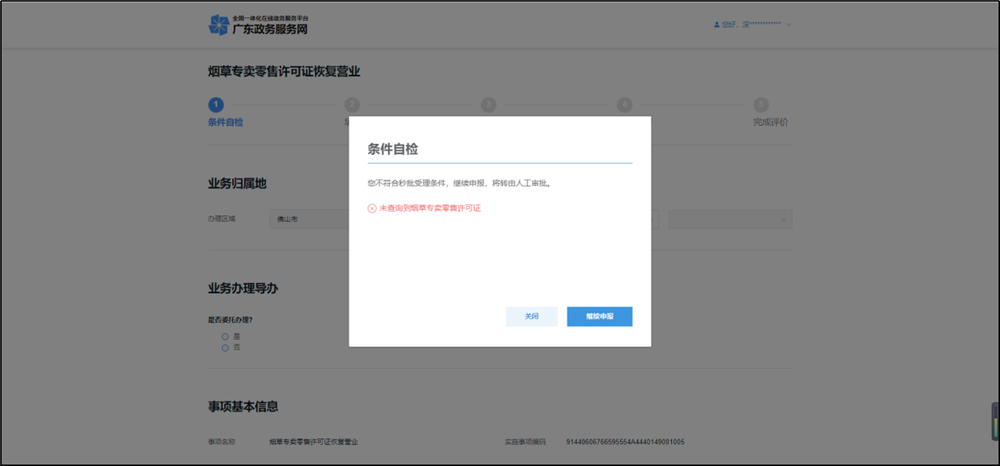The image size is (1000, 466).
Task: Click the 您好 user greeting text
Action: (751, 25)
